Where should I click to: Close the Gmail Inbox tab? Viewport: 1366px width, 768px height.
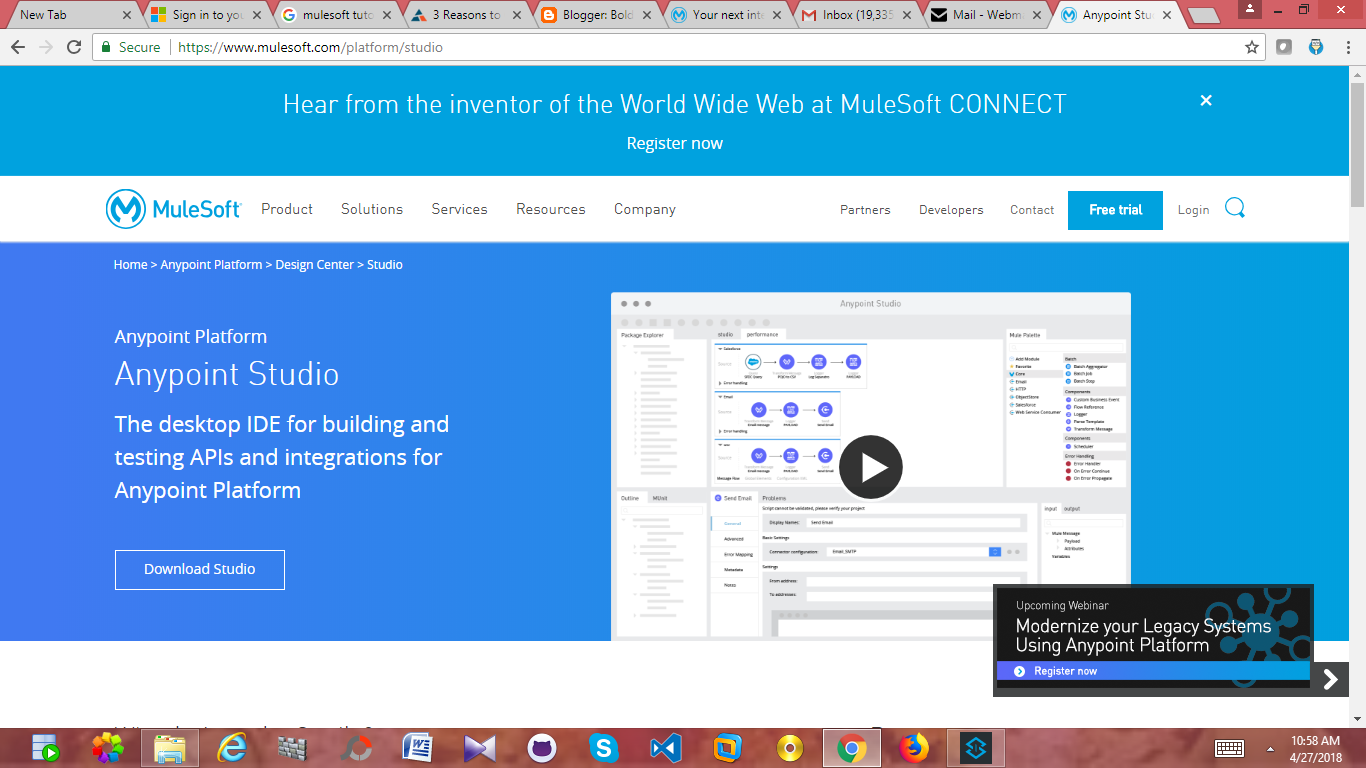point(906,15)
